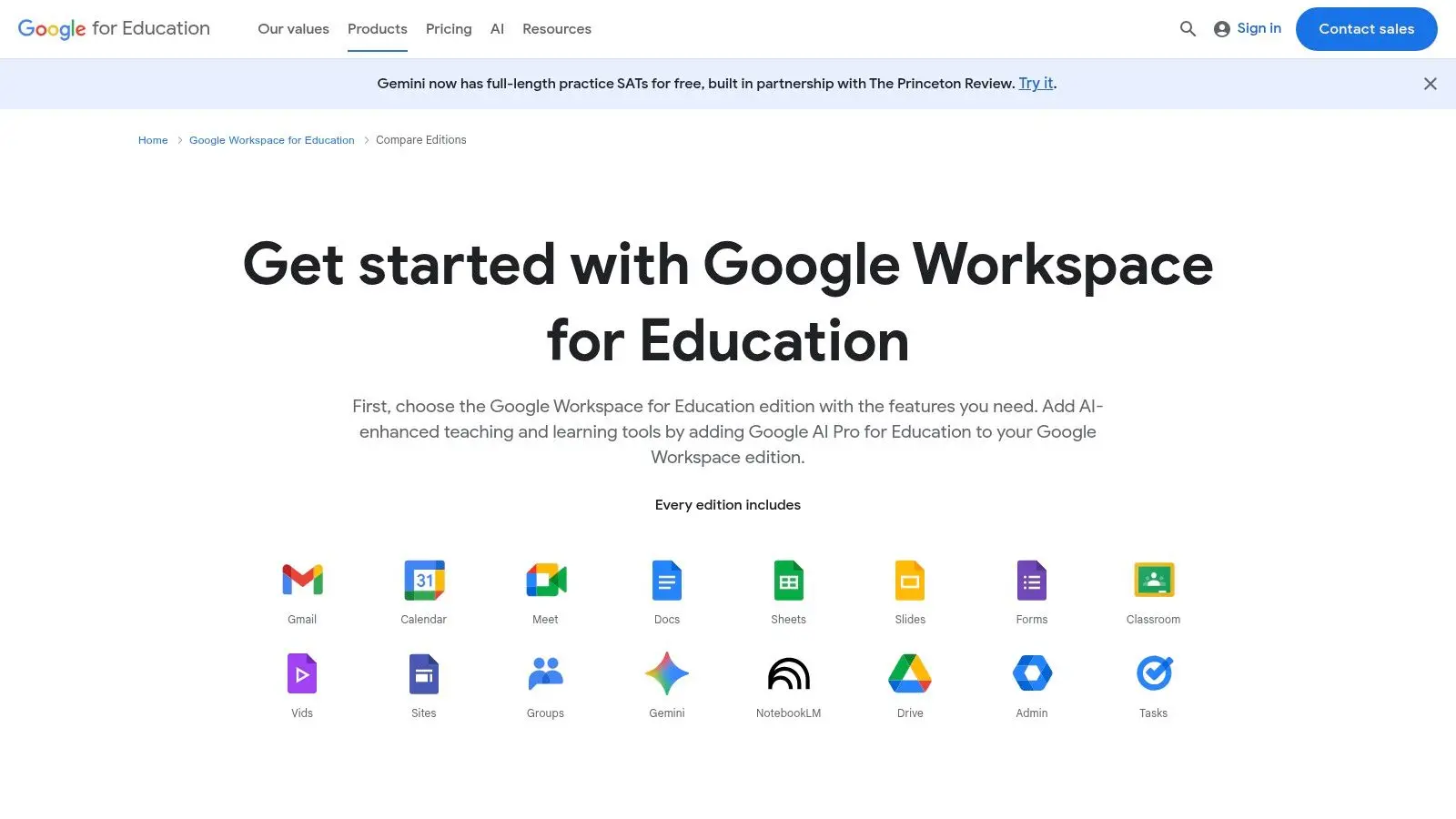Select the Pricing menu item
This screenshot has width=1456, height=819.
pyautogui.click(x=449, y=29)
